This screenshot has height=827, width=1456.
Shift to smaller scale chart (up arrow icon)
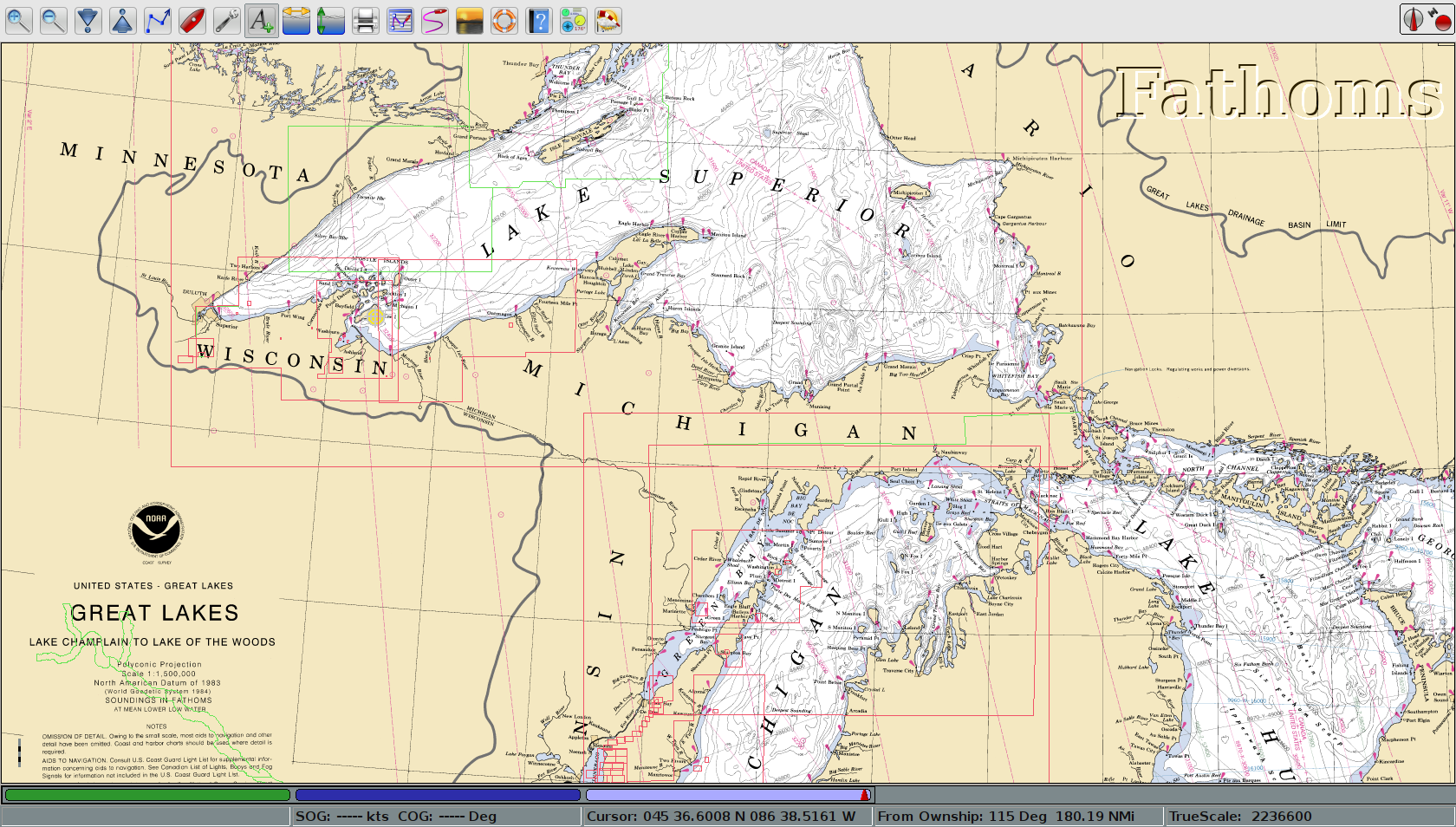coord(123,20)
